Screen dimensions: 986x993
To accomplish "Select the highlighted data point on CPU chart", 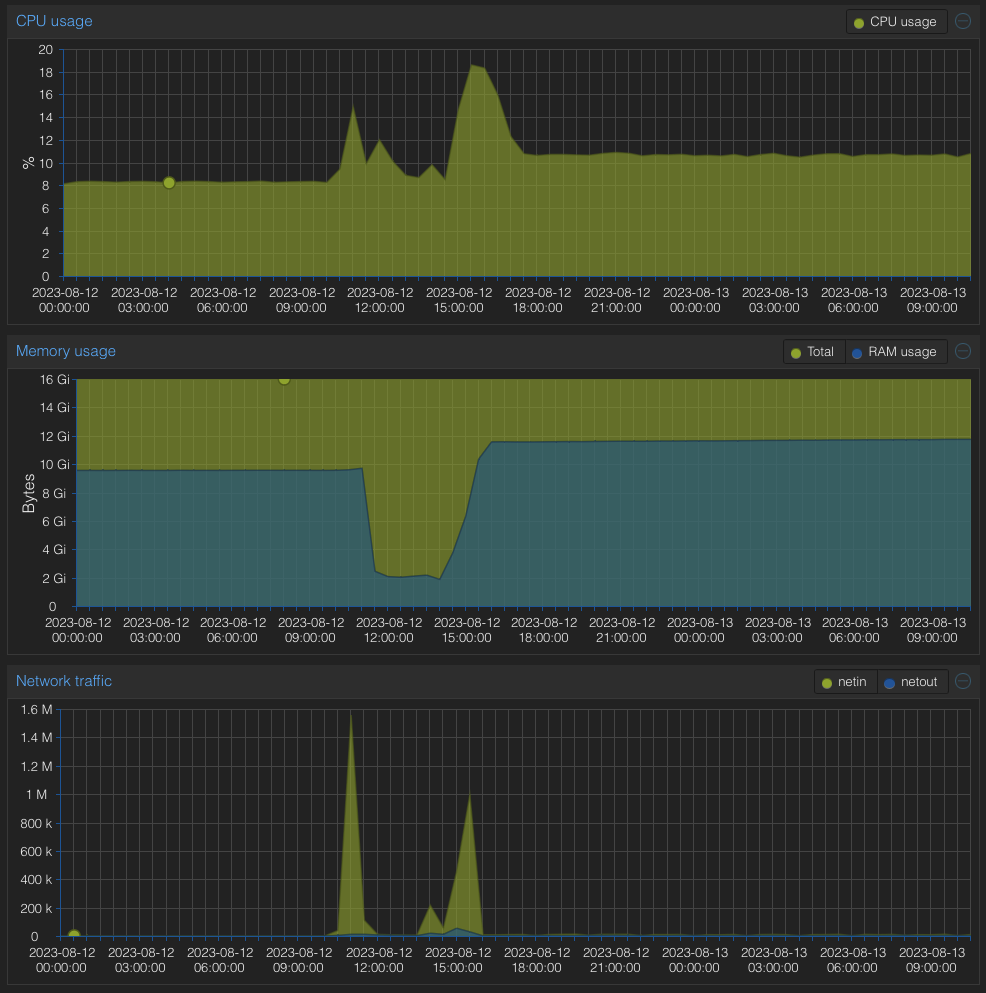I will pyautogui.click(x=169, y=182).
